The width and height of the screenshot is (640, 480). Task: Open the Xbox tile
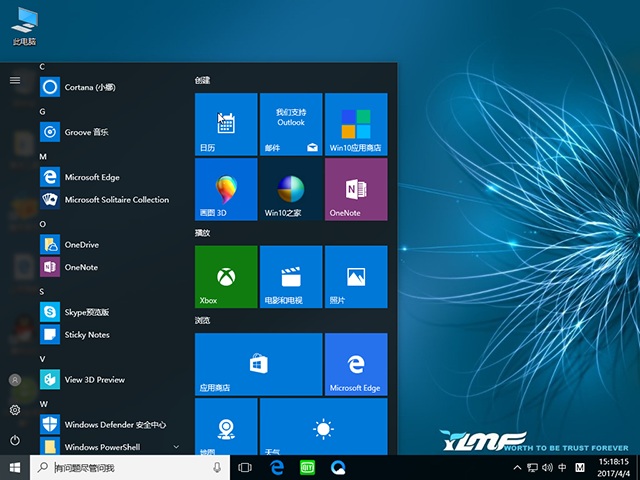pos(226,276)
